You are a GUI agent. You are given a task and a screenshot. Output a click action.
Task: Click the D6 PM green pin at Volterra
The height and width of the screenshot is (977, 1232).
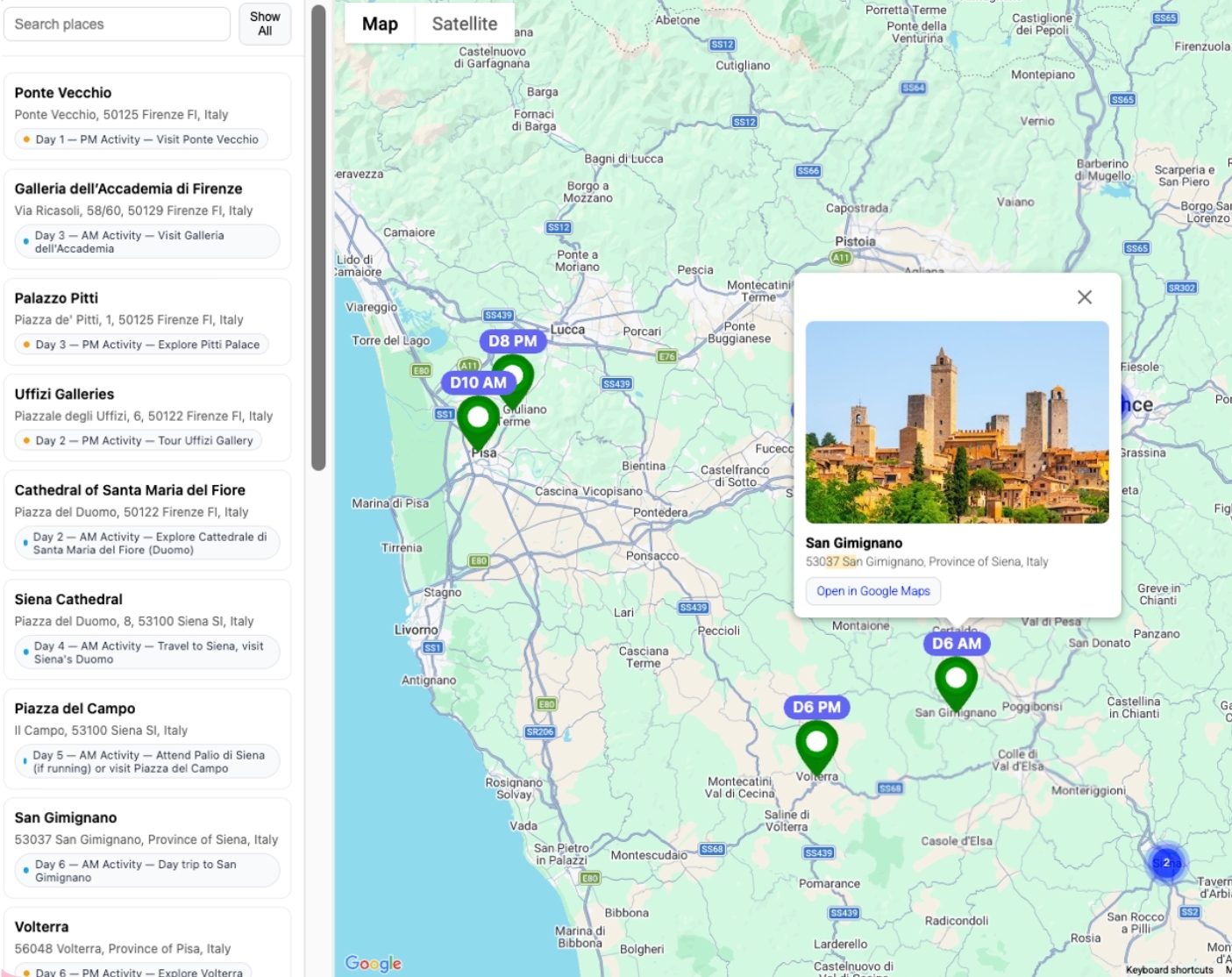pyautogui.click(x=816, y=746)
